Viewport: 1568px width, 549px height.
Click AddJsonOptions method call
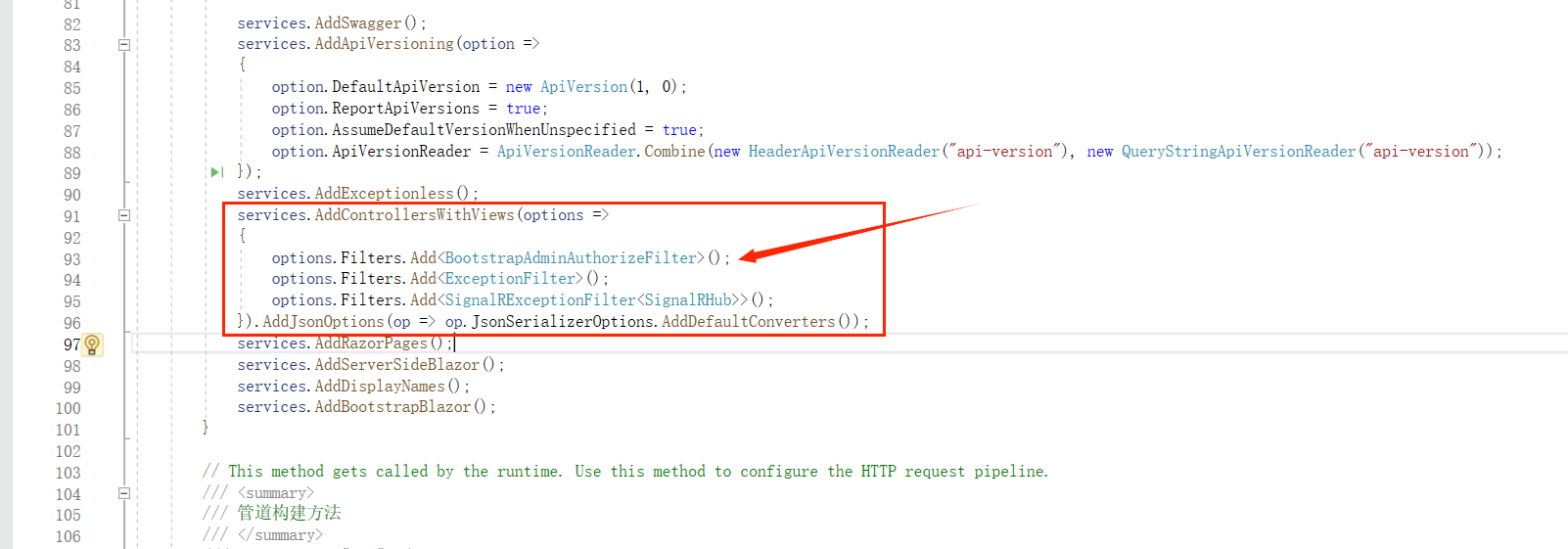323,322
